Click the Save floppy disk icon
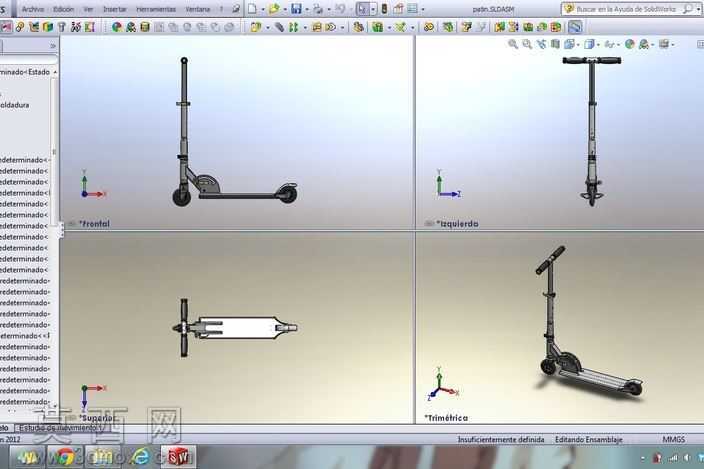This screenshot has width=704, height=469. (x=296, y=9)
